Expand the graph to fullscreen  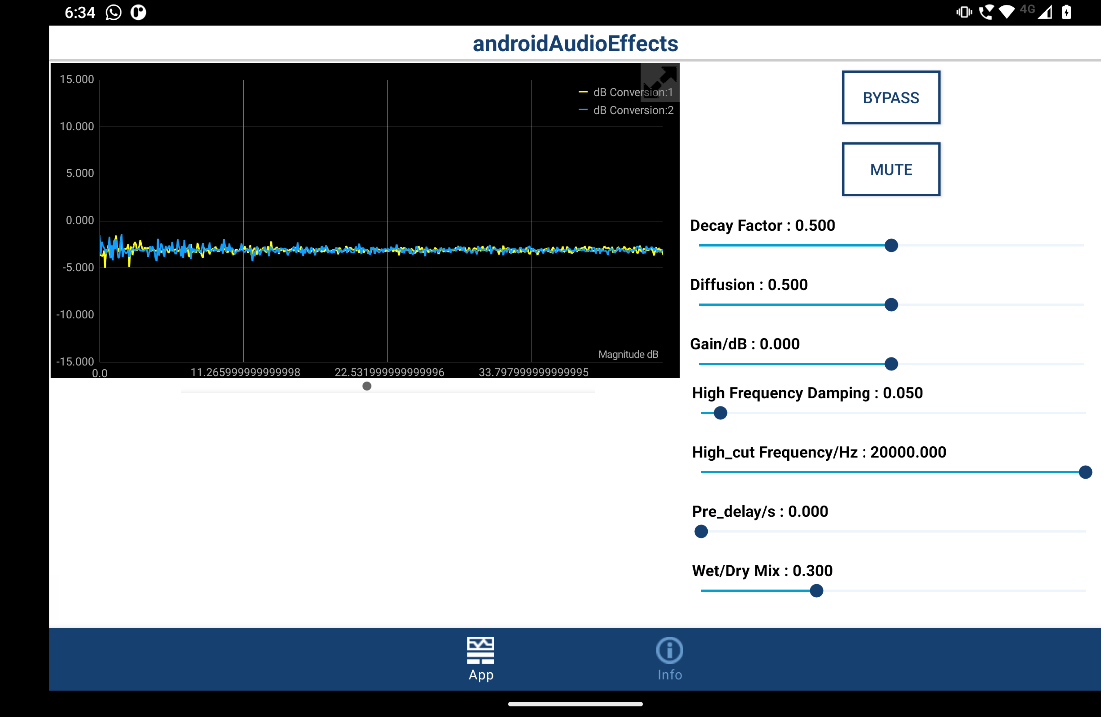point(659,80)
